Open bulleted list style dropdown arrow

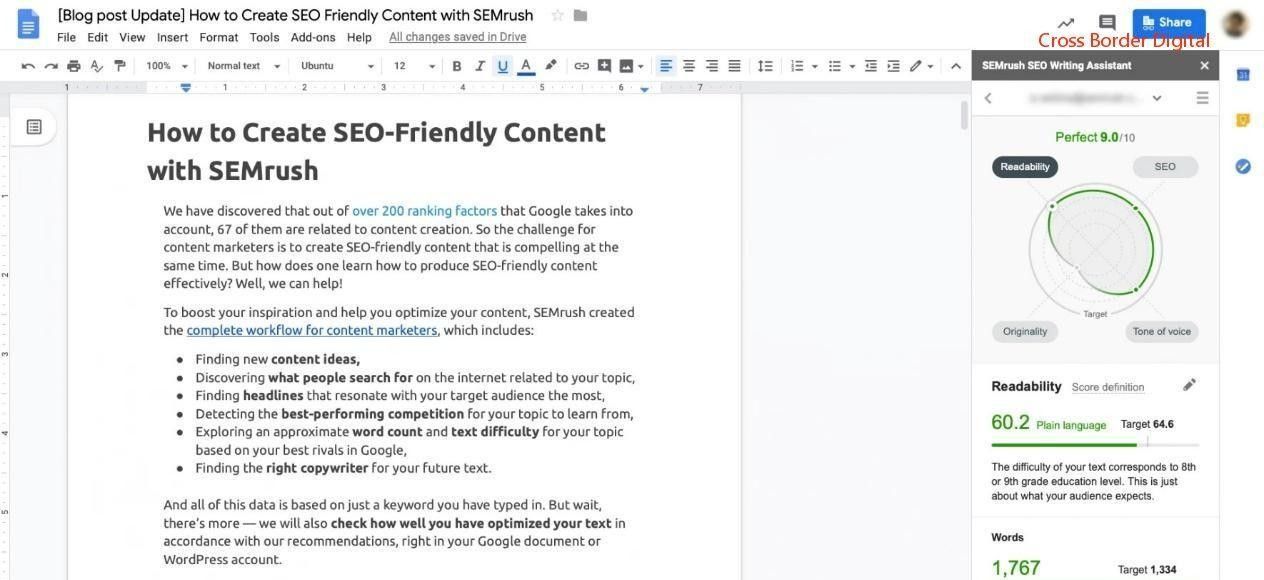click(x=852, y=66)
